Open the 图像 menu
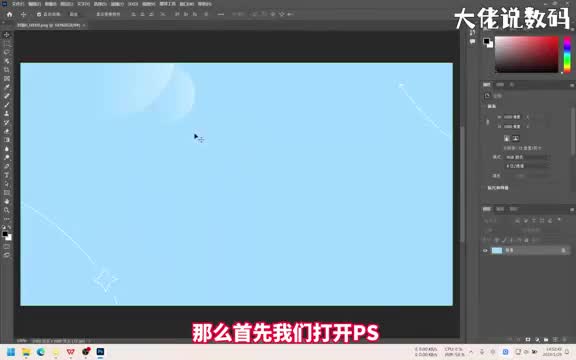Screen dimensions: 576x360 click(51, 4)
